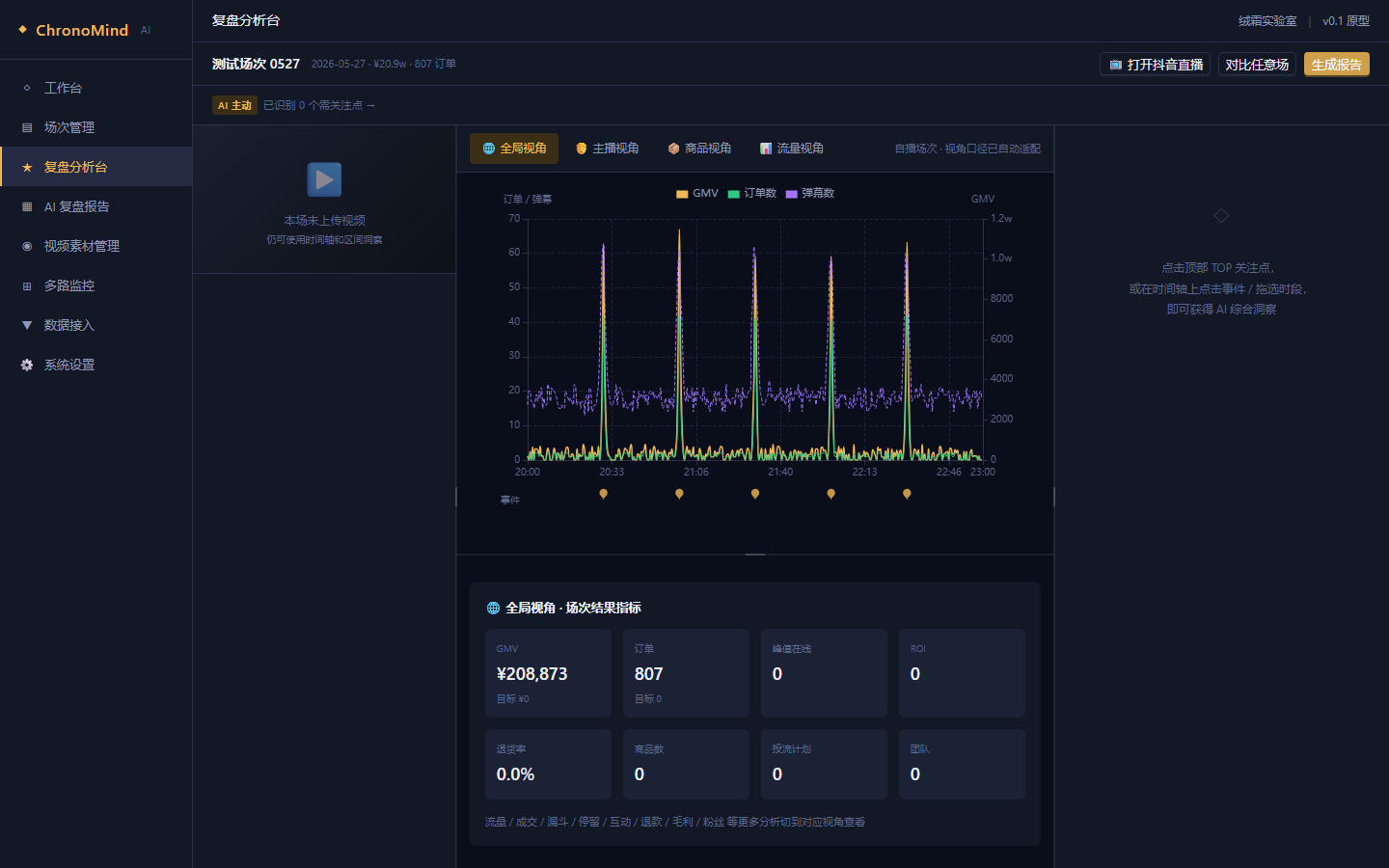Click the anchor icon on 主播视角 tab
Viewport: 1389px width, 868px height.
(582, 149)
